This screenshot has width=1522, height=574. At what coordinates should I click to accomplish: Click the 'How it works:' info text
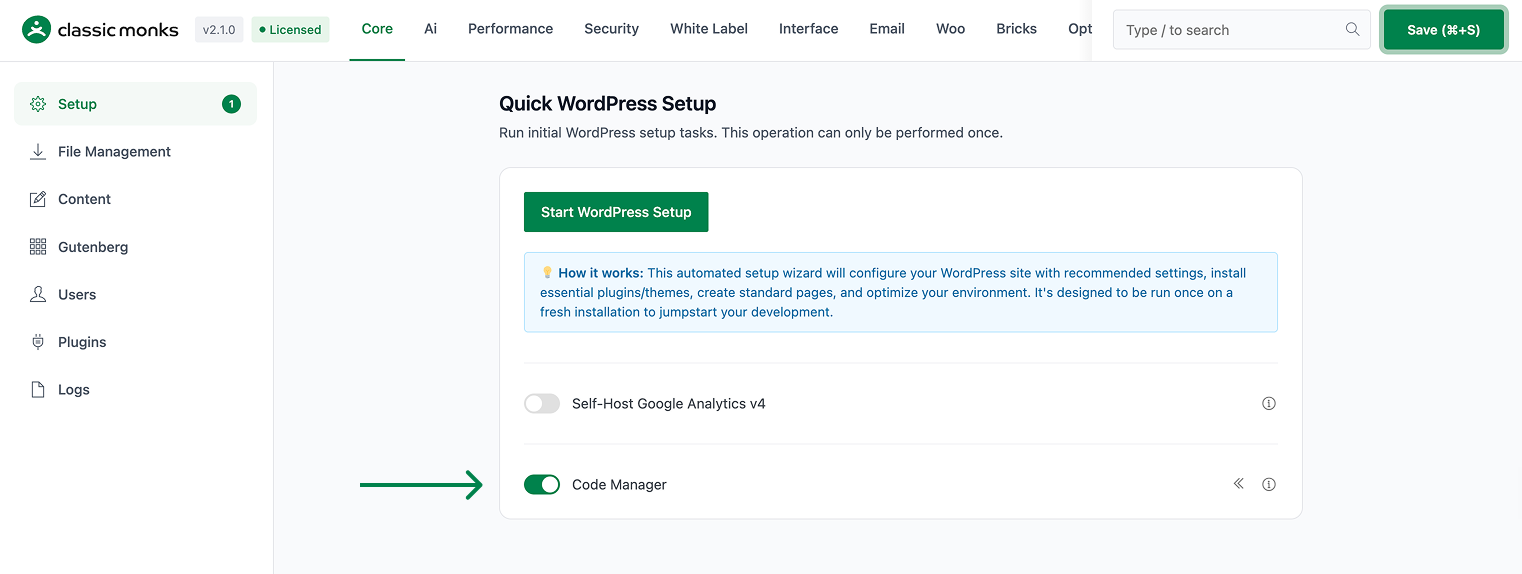coord(600,272)
